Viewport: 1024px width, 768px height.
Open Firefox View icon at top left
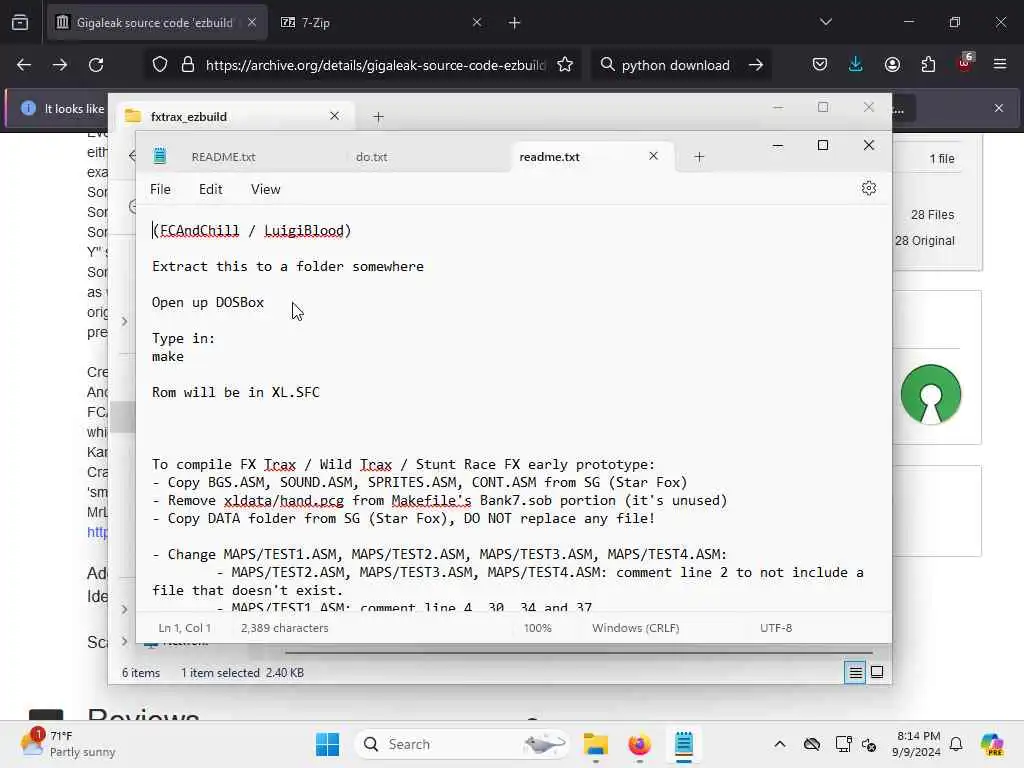tap(20, 23)
